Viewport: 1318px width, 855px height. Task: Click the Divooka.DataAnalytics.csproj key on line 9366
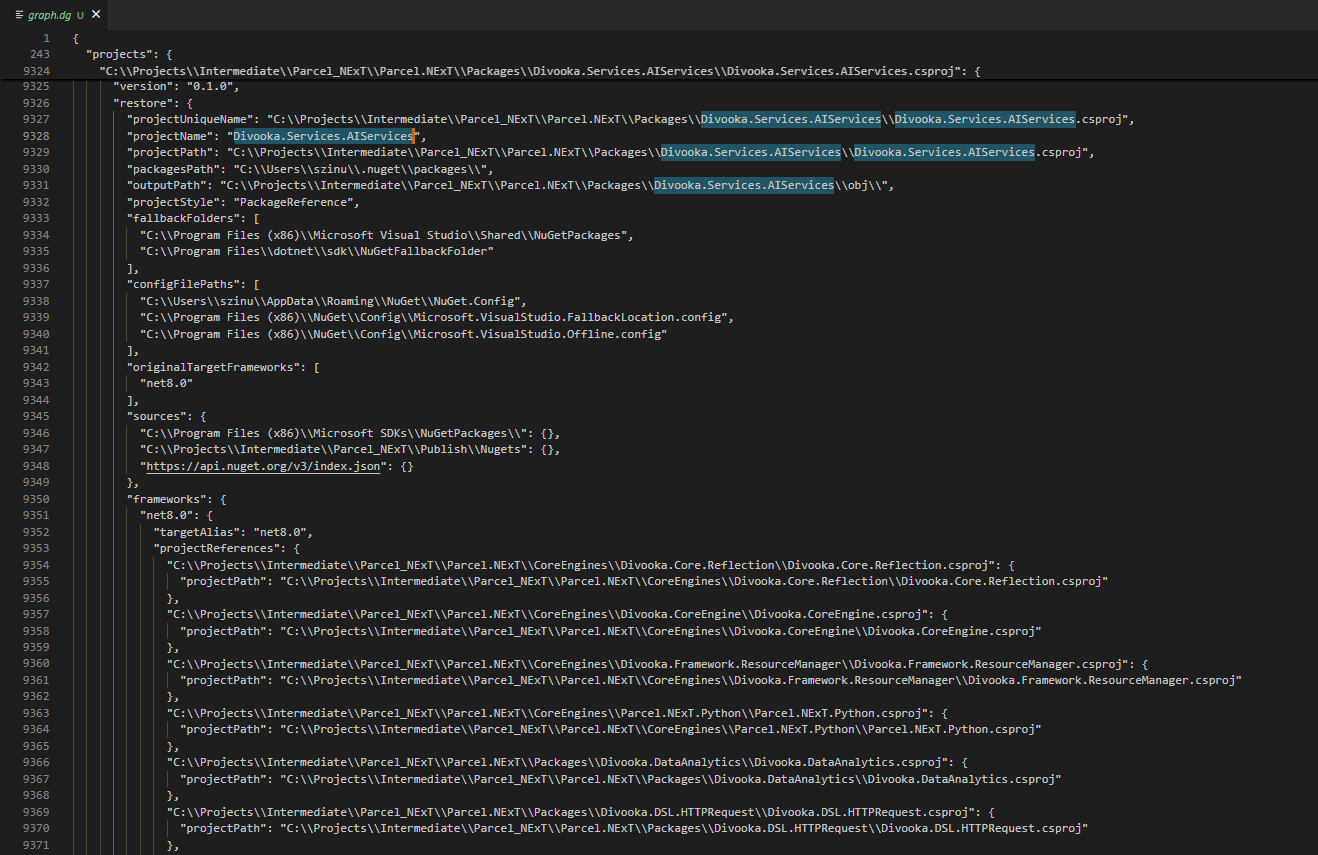pos(557,761)
